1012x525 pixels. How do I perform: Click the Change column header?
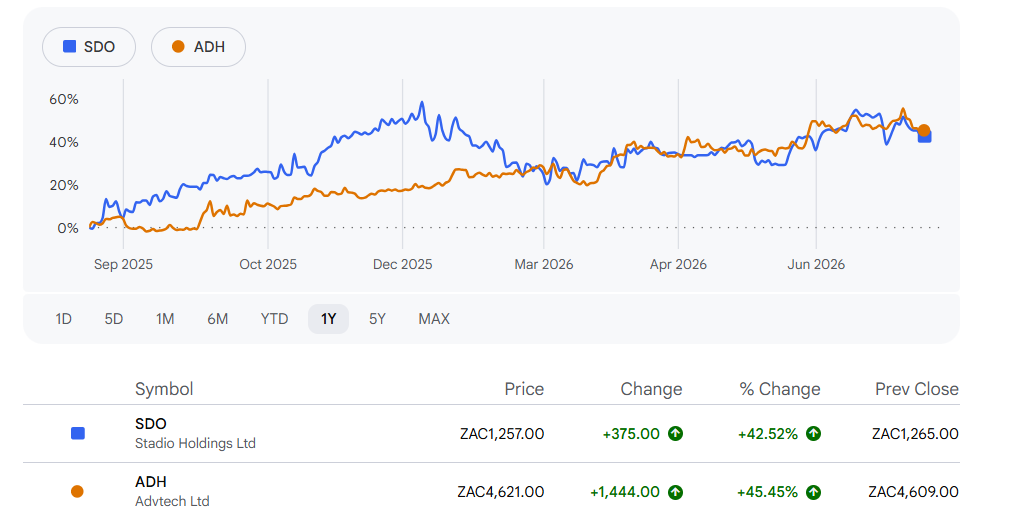651,389
